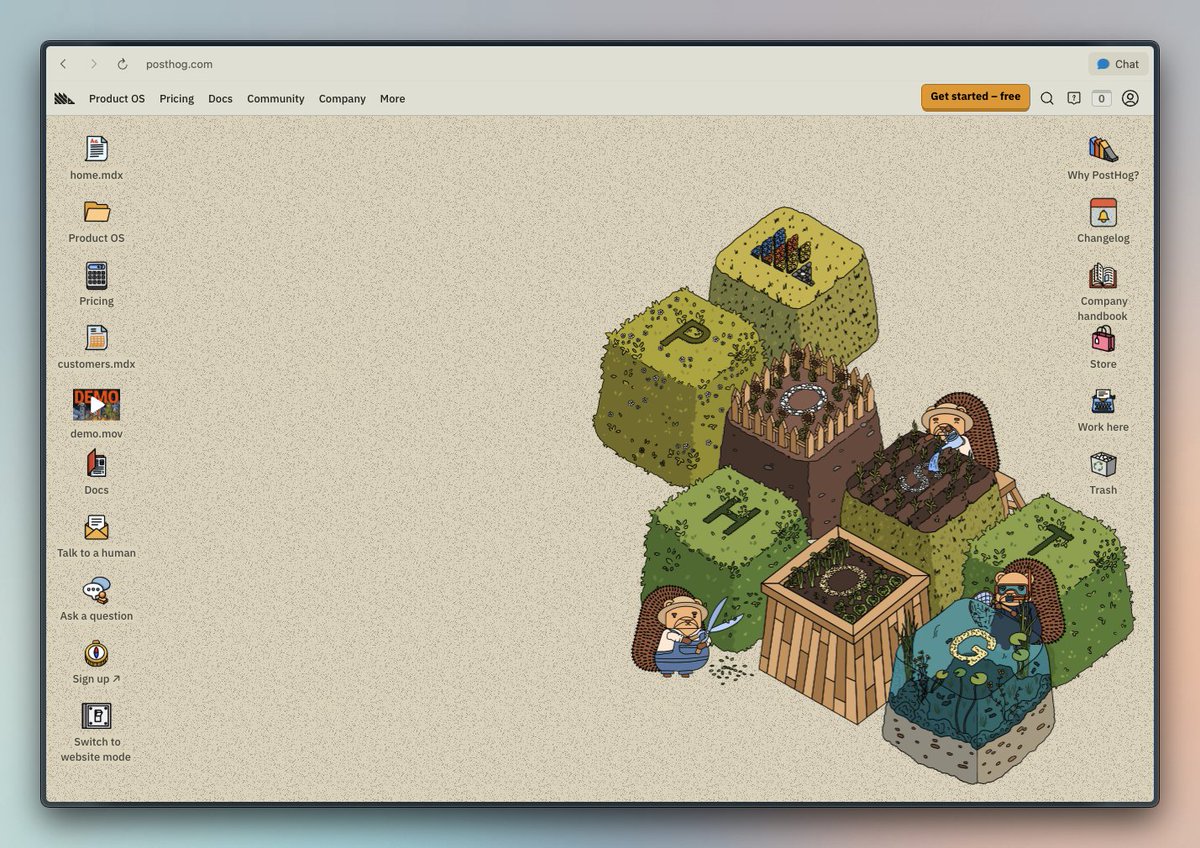The width and height of the screenshot is (1200, 848).
Task: Open the Ask a question chat icon
Action: (97, 590)
